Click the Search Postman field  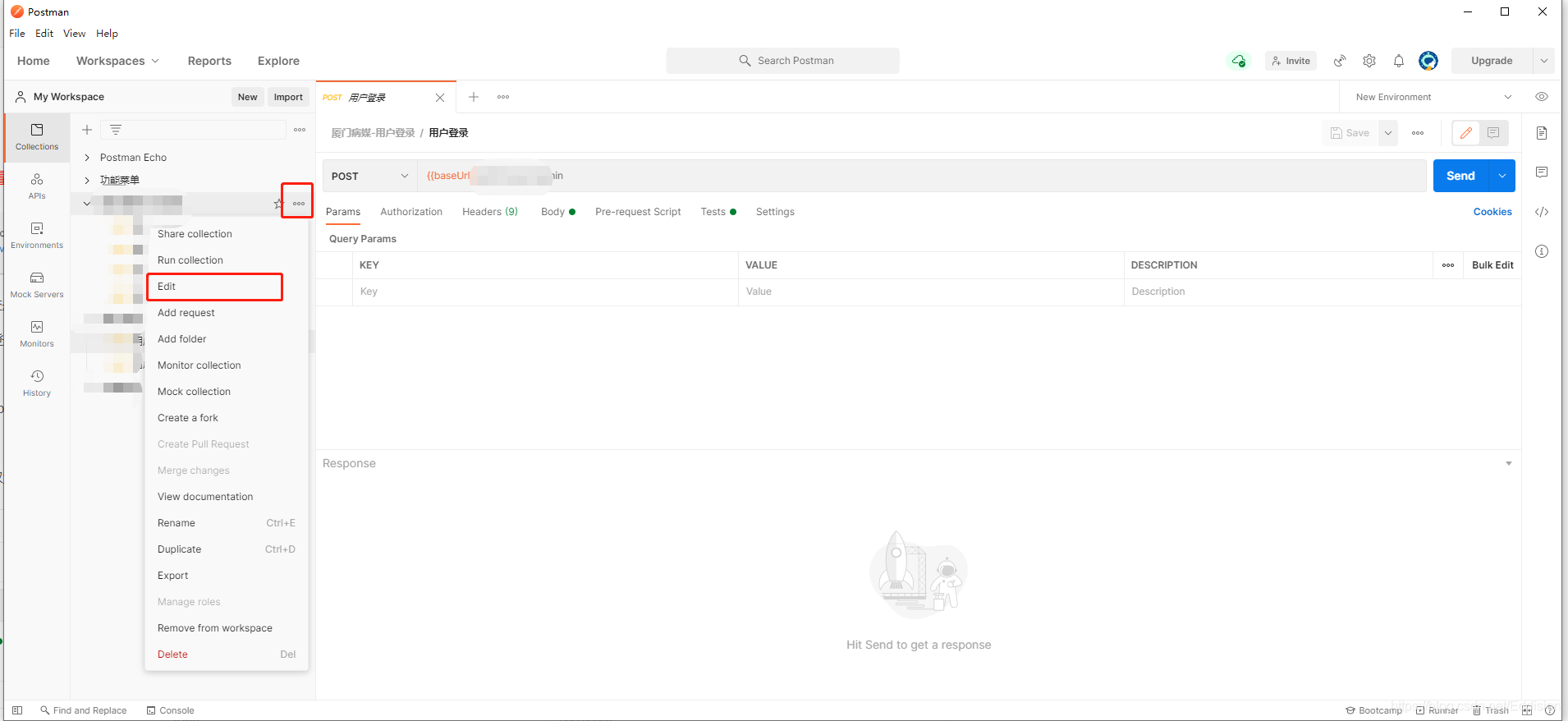click(x=782, y=61)
